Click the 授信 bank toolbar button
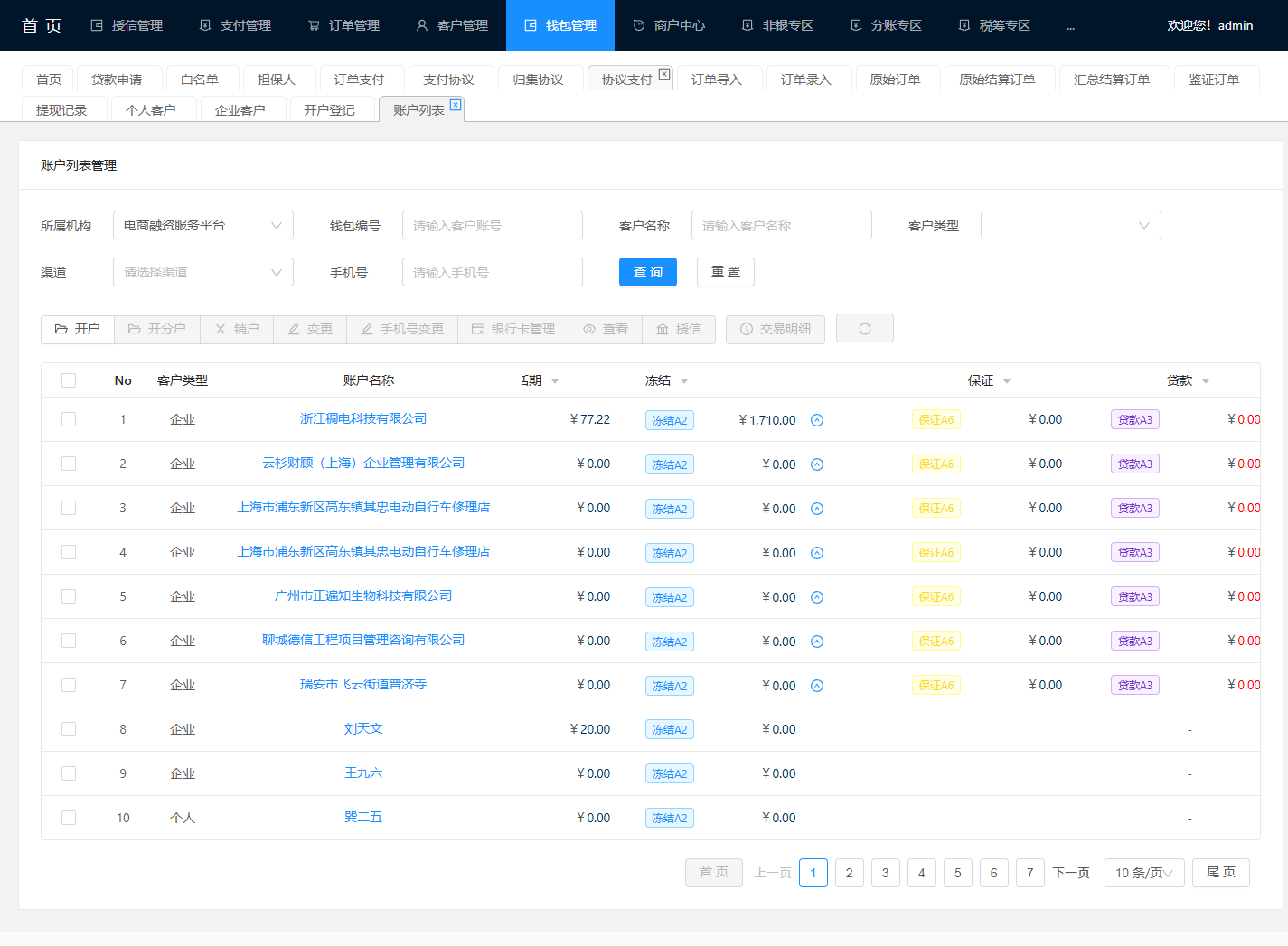Screen dimensions: 1288x946 679,329
